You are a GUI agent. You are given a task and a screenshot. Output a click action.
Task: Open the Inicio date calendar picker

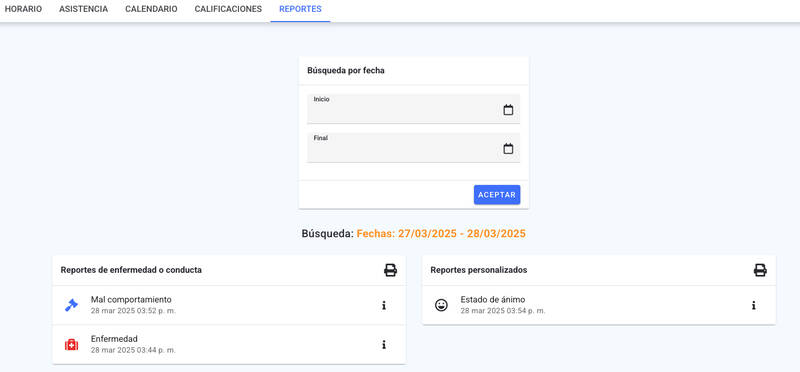(x=508, y=110)
